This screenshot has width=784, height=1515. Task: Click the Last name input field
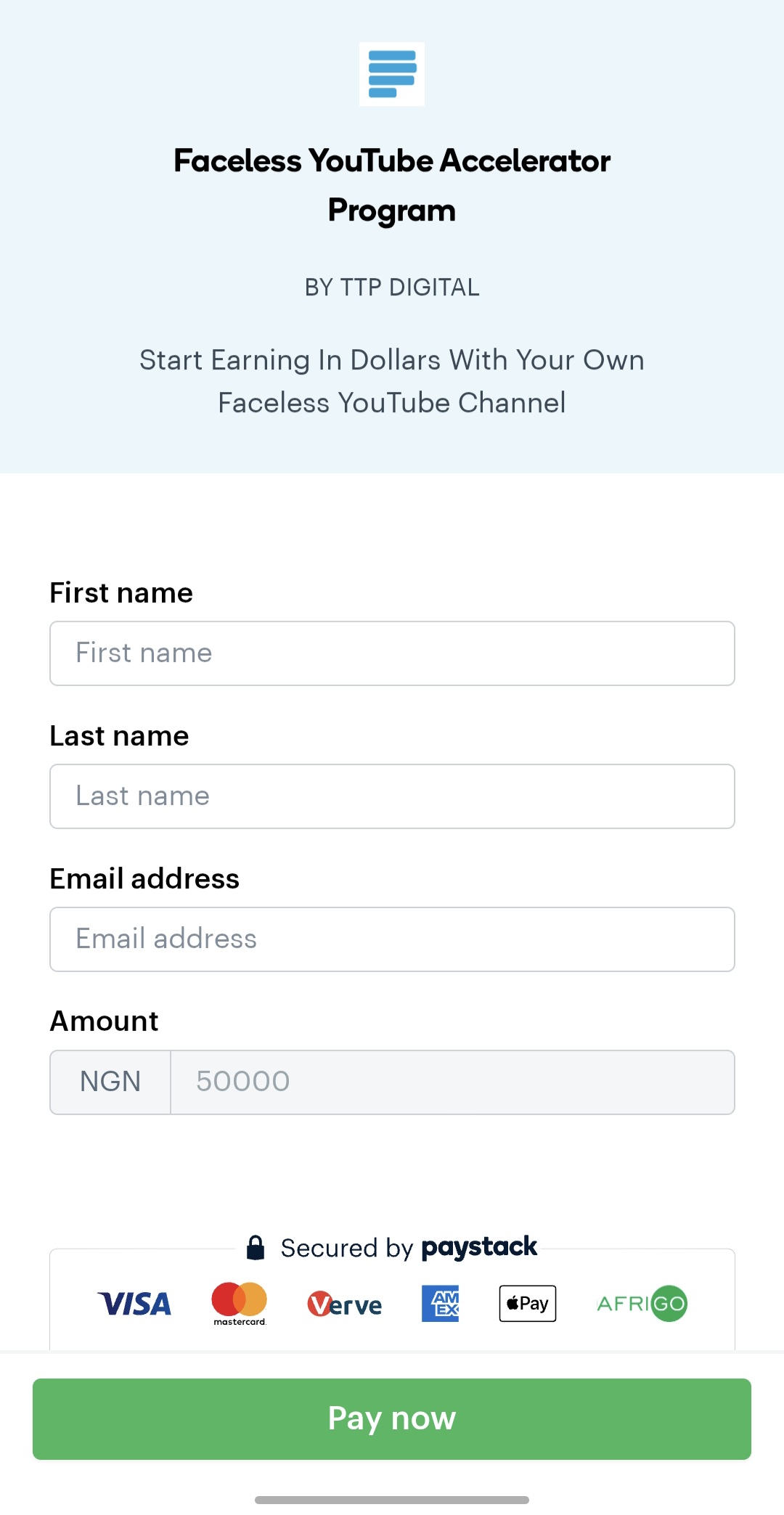tap(392, 796)
